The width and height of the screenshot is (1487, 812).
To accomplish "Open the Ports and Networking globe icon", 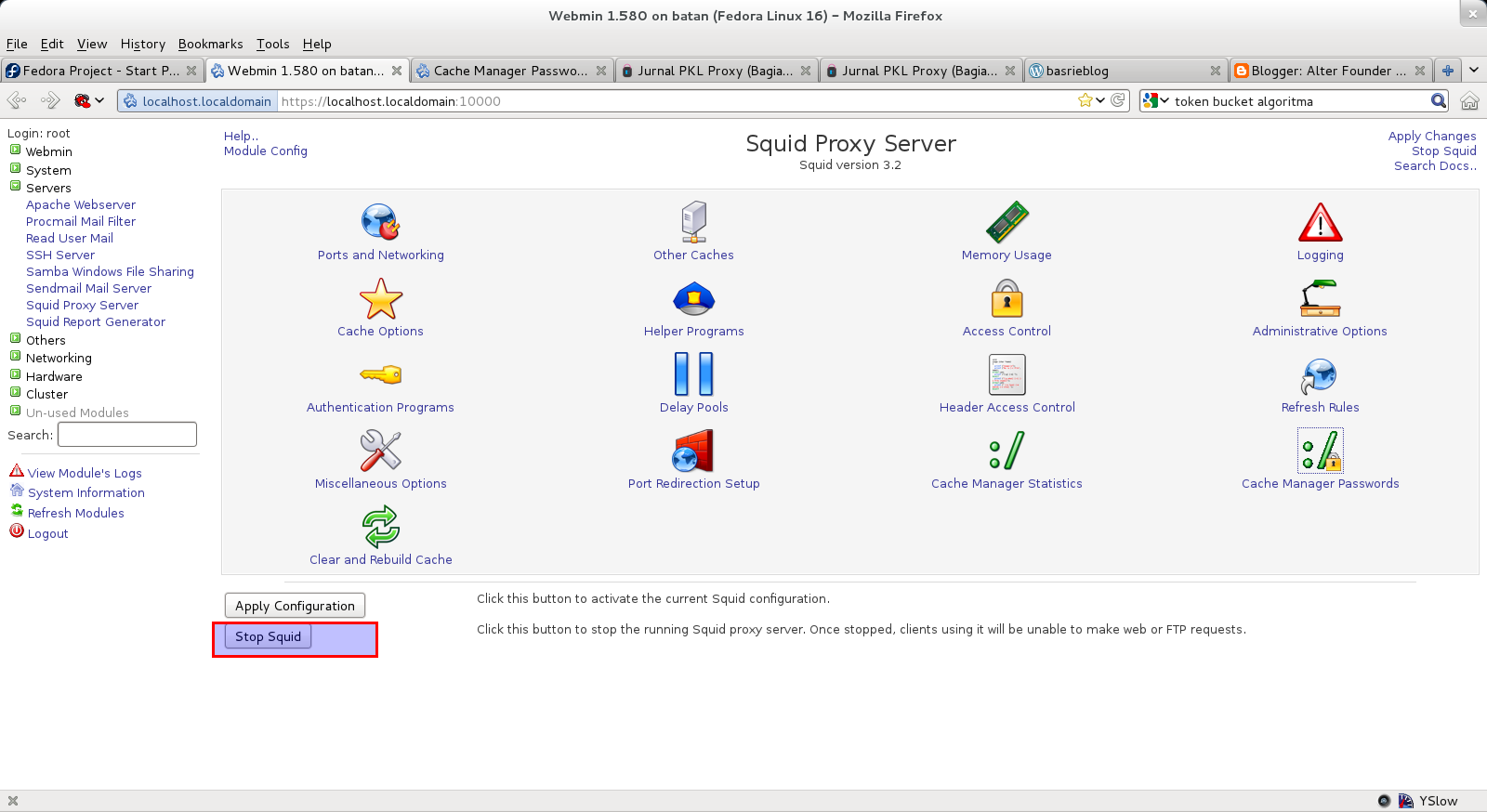I will pyautogui.click(x=380, y=222).
